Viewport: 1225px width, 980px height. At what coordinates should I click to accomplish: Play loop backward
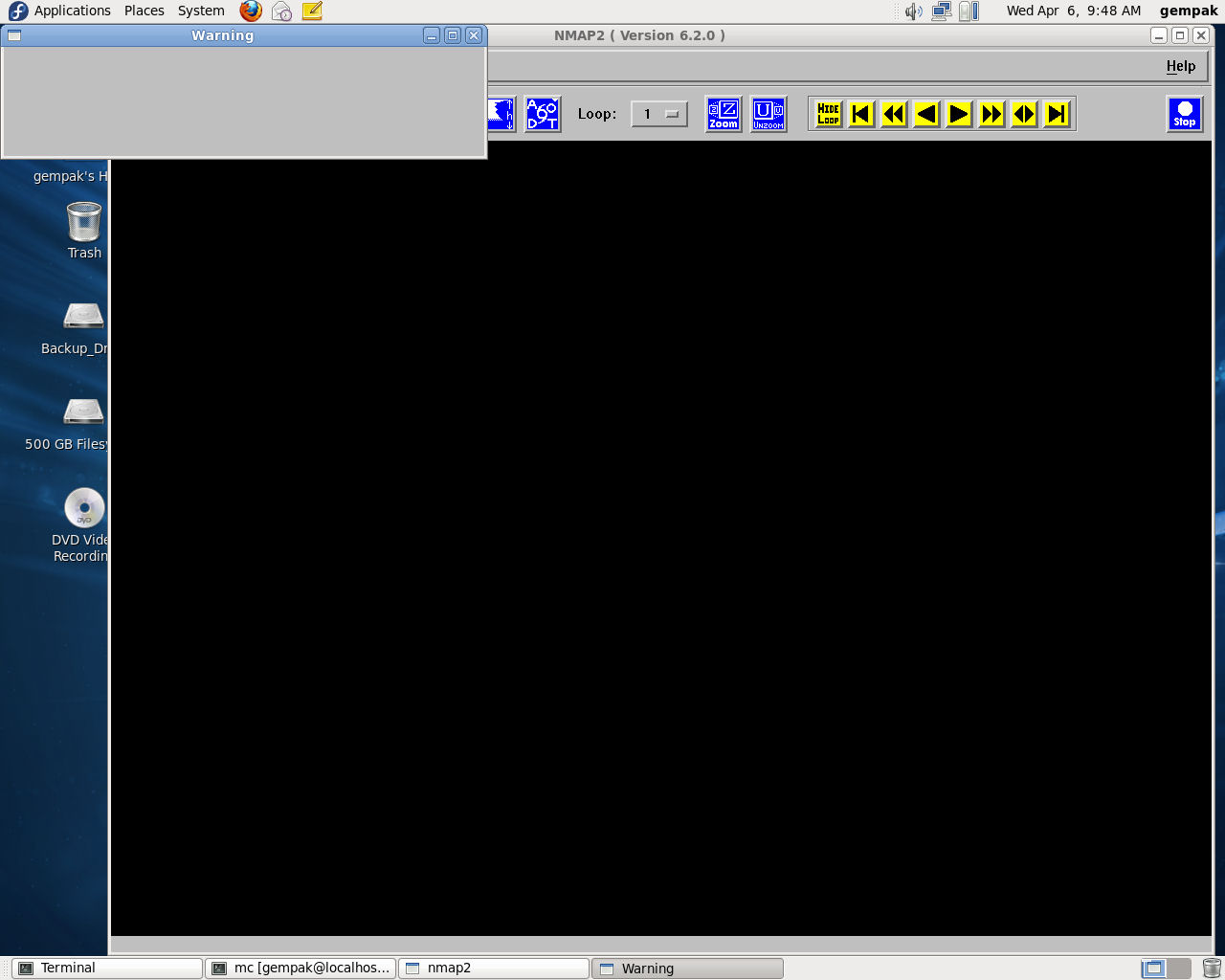coord(925,114)
